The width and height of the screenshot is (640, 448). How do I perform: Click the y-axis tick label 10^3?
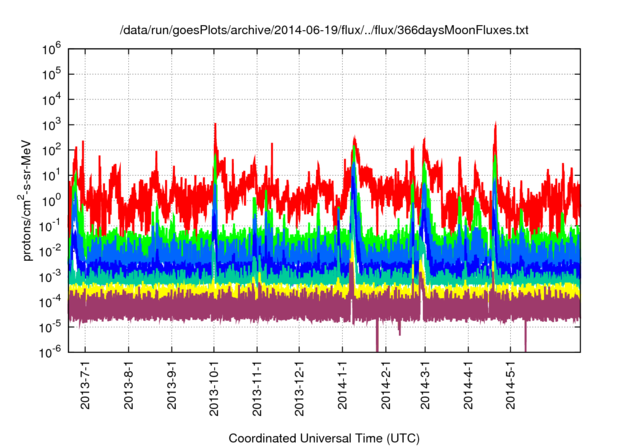52,123
